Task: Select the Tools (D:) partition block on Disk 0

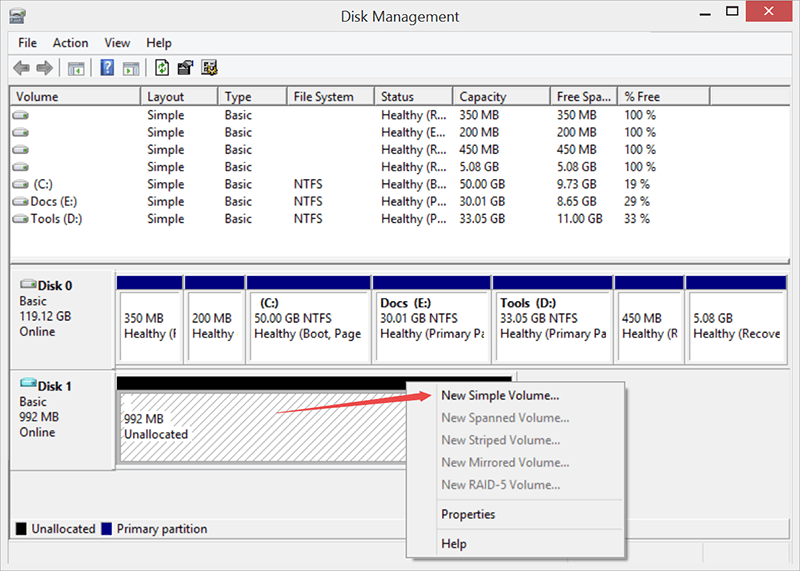Action: (553, 318)
